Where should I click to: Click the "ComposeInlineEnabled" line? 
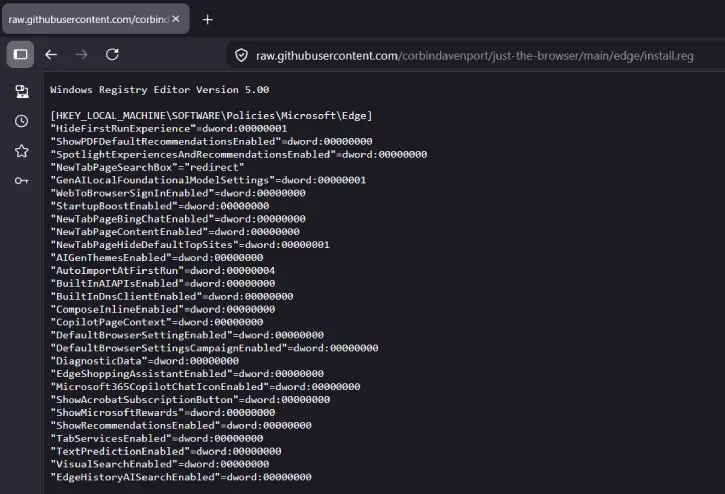pyautogui.click(x=163, y=309)
